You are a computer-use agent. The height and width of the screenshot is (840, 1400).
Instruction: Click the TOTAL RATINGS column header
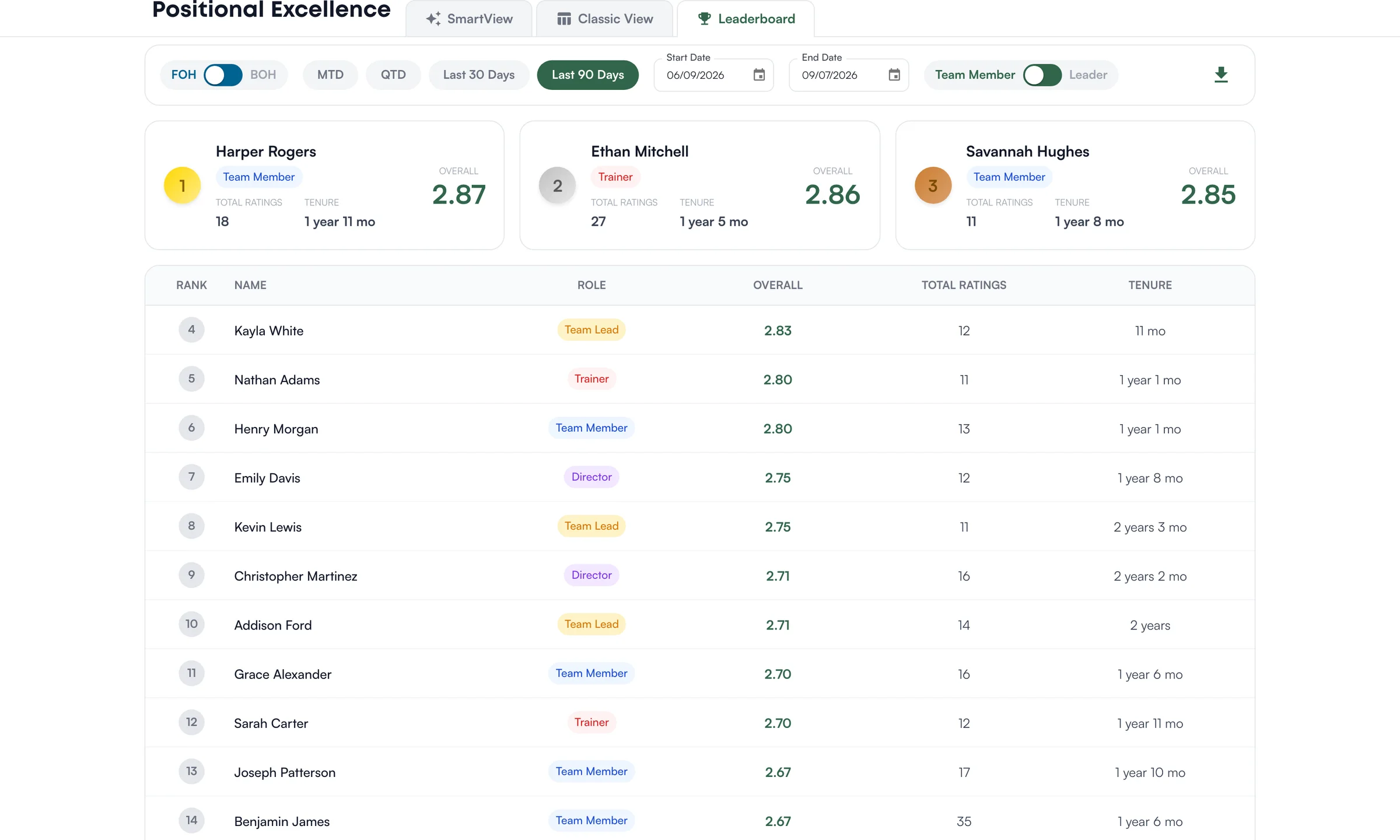click(964, 285)
